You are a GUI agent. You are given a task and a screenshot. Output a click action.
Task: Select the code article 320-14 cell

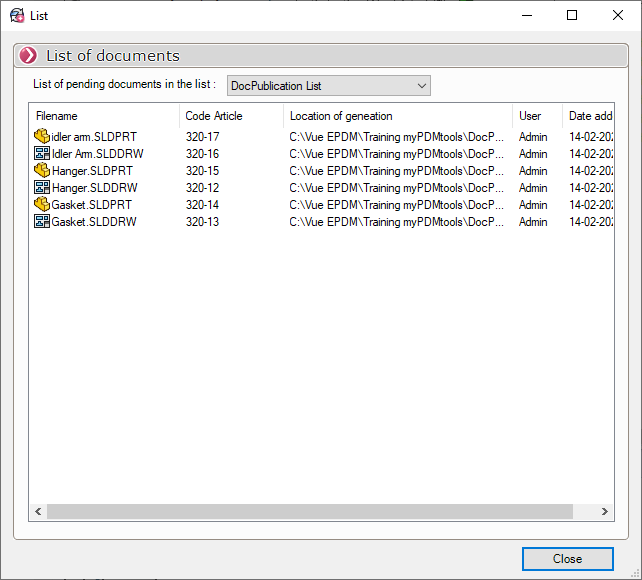[203, 205]
